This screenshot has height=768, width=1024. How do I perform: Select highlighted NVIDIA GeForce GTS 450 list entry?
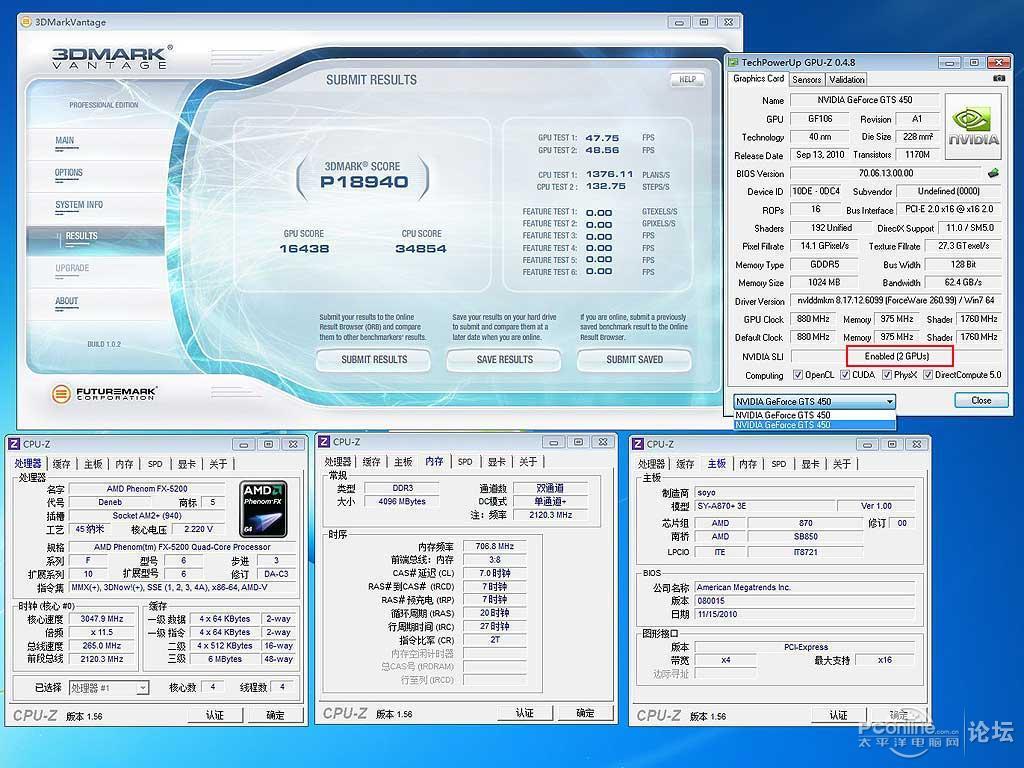coord(814,424)
